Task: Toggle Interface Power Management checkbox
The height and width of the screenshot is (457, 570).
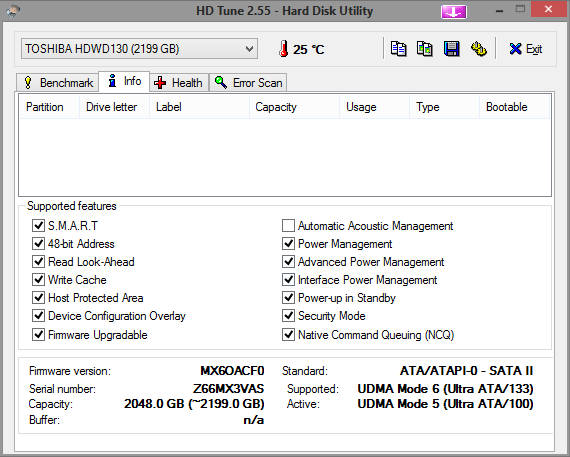Action: point(288,280)
